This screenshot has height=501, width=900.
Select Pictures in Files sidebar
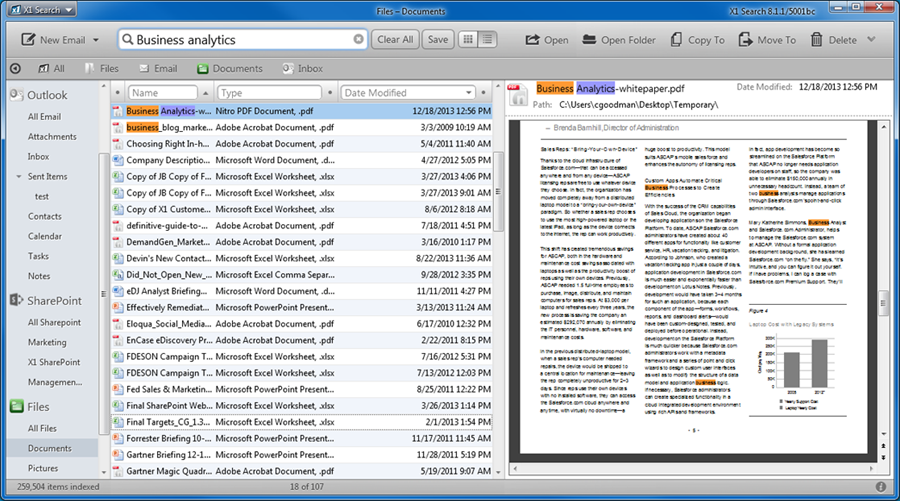43,468
